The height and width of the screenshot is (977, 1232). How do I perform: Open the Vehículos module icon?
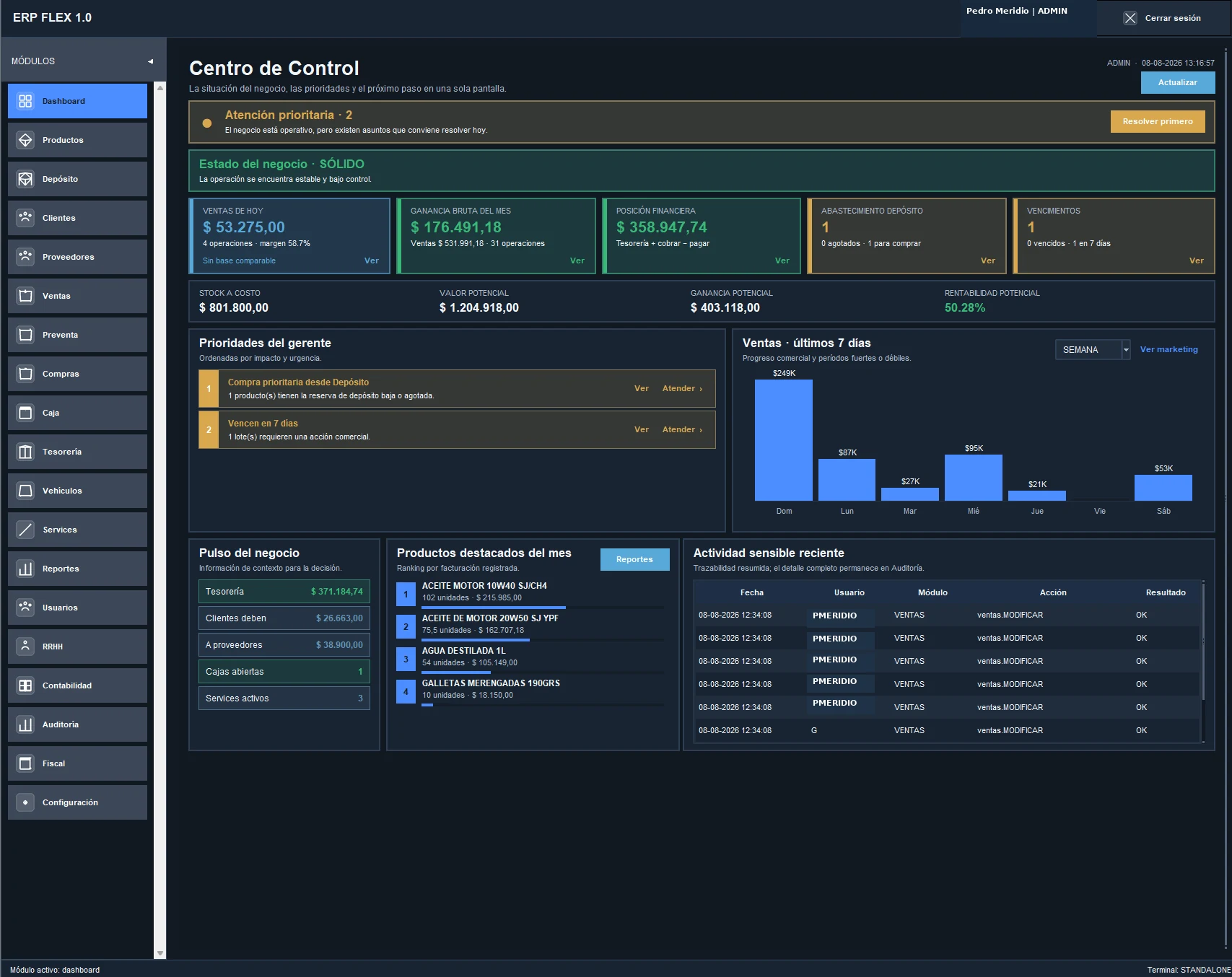pos(25,491)
